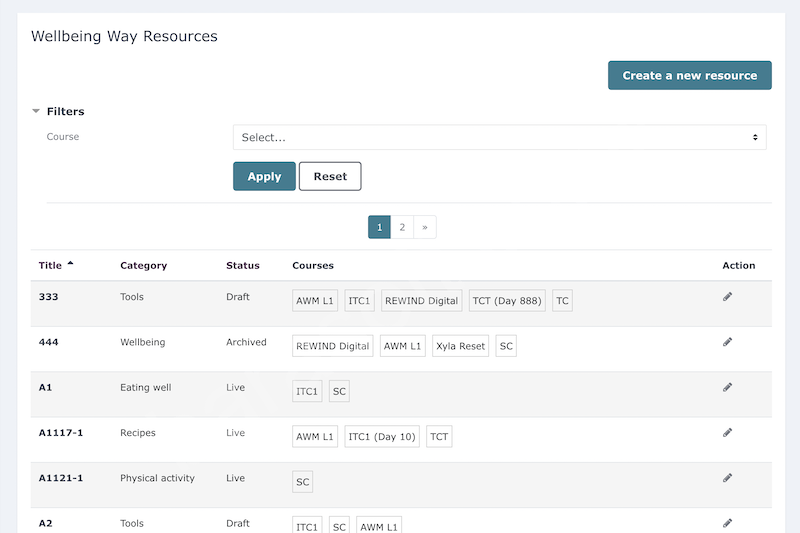
Task: Collapse the Filters section triangle
Action: pos(36,111)
